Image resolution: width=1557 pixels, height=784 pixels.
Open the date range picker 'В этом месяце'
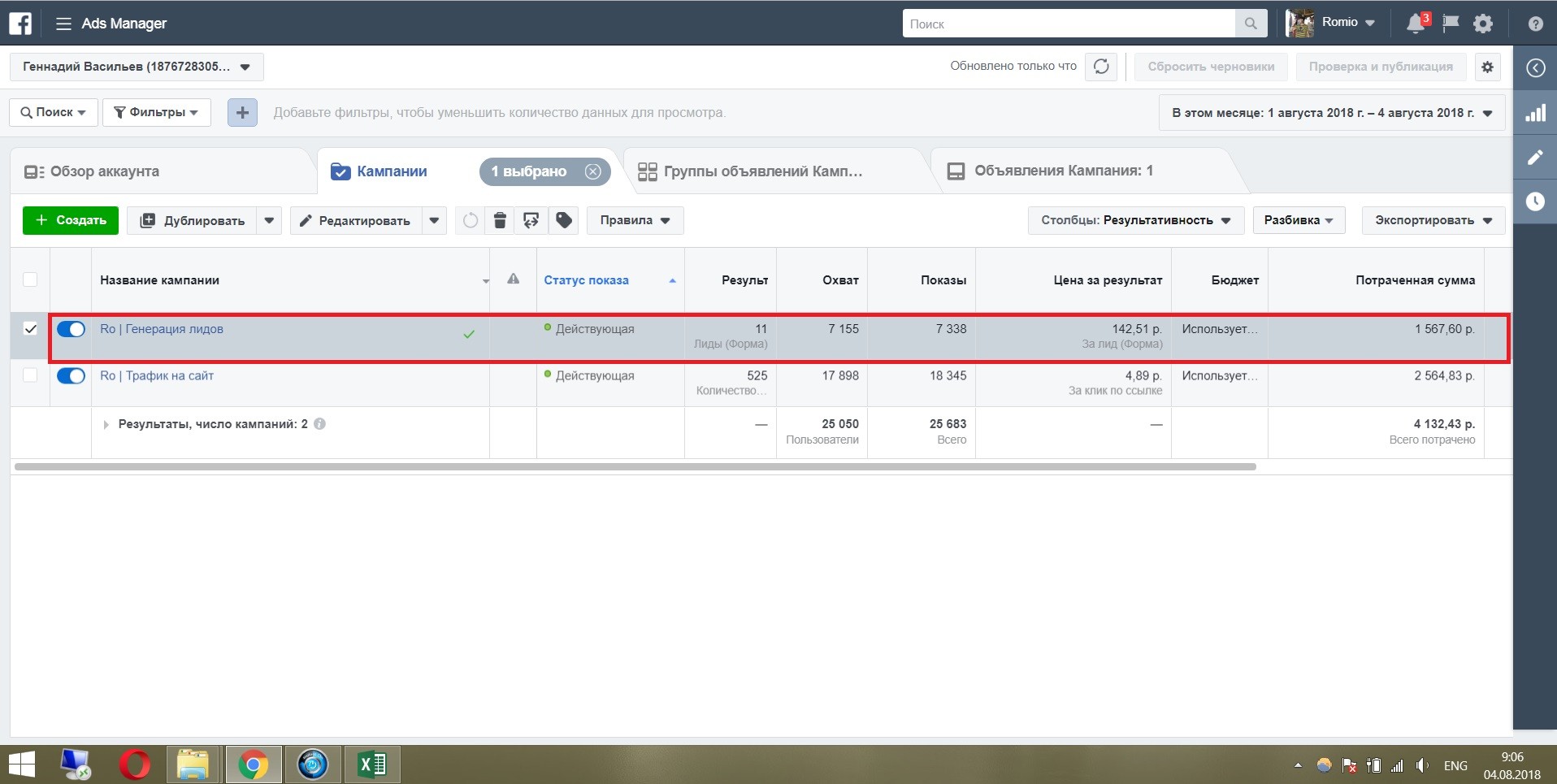[1332, 113]
